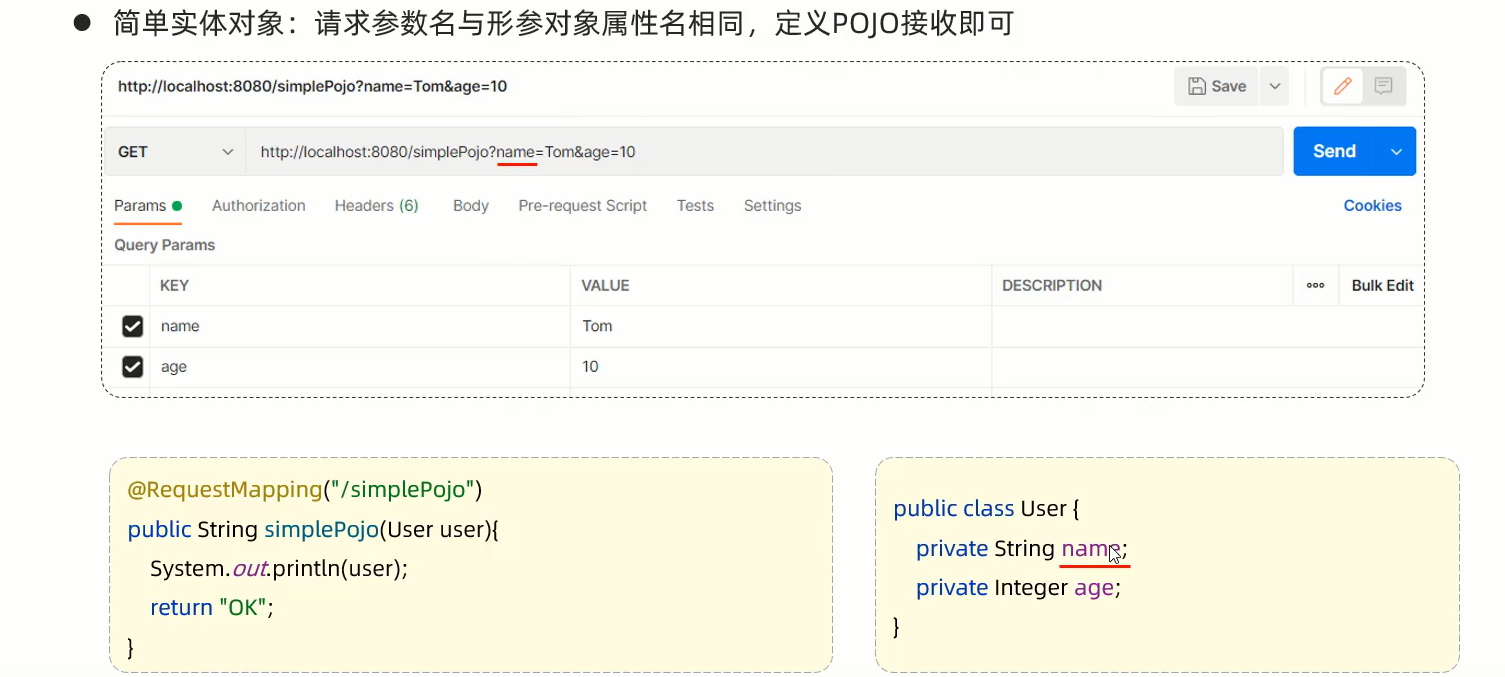
Task: Switch to the Pre-request Script tab
Action: coord(582,206)
